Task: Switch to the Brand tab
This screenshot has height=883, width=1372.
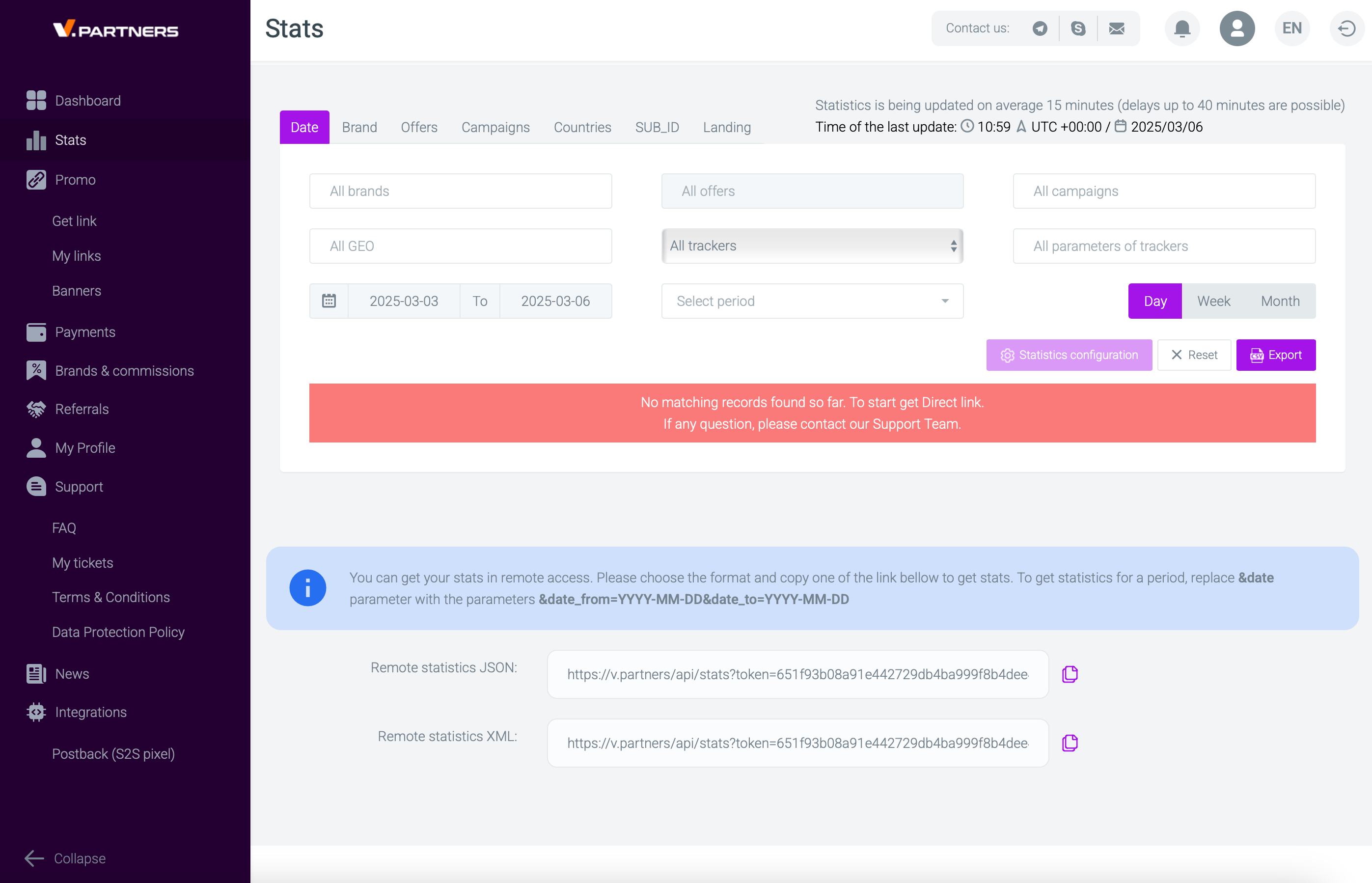Action: [359, 127]
